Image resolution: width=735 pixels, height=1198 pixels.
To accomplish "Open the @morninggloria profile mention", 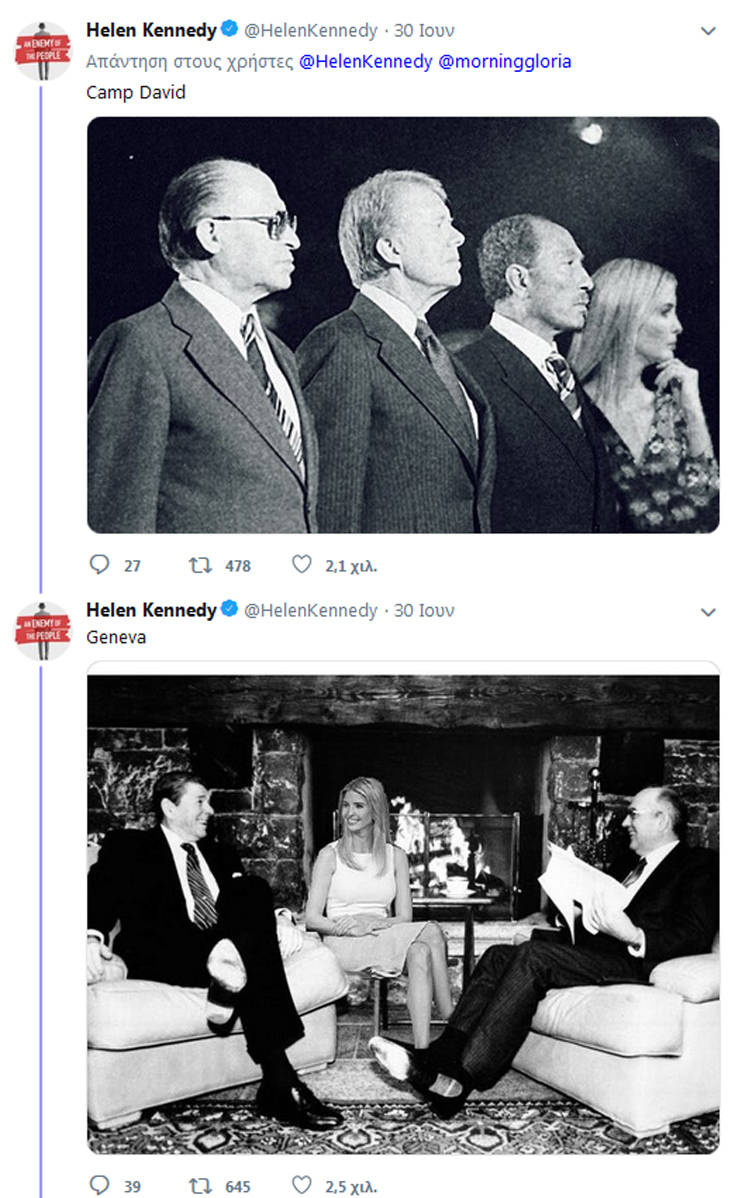I will (x=506, y=62).
